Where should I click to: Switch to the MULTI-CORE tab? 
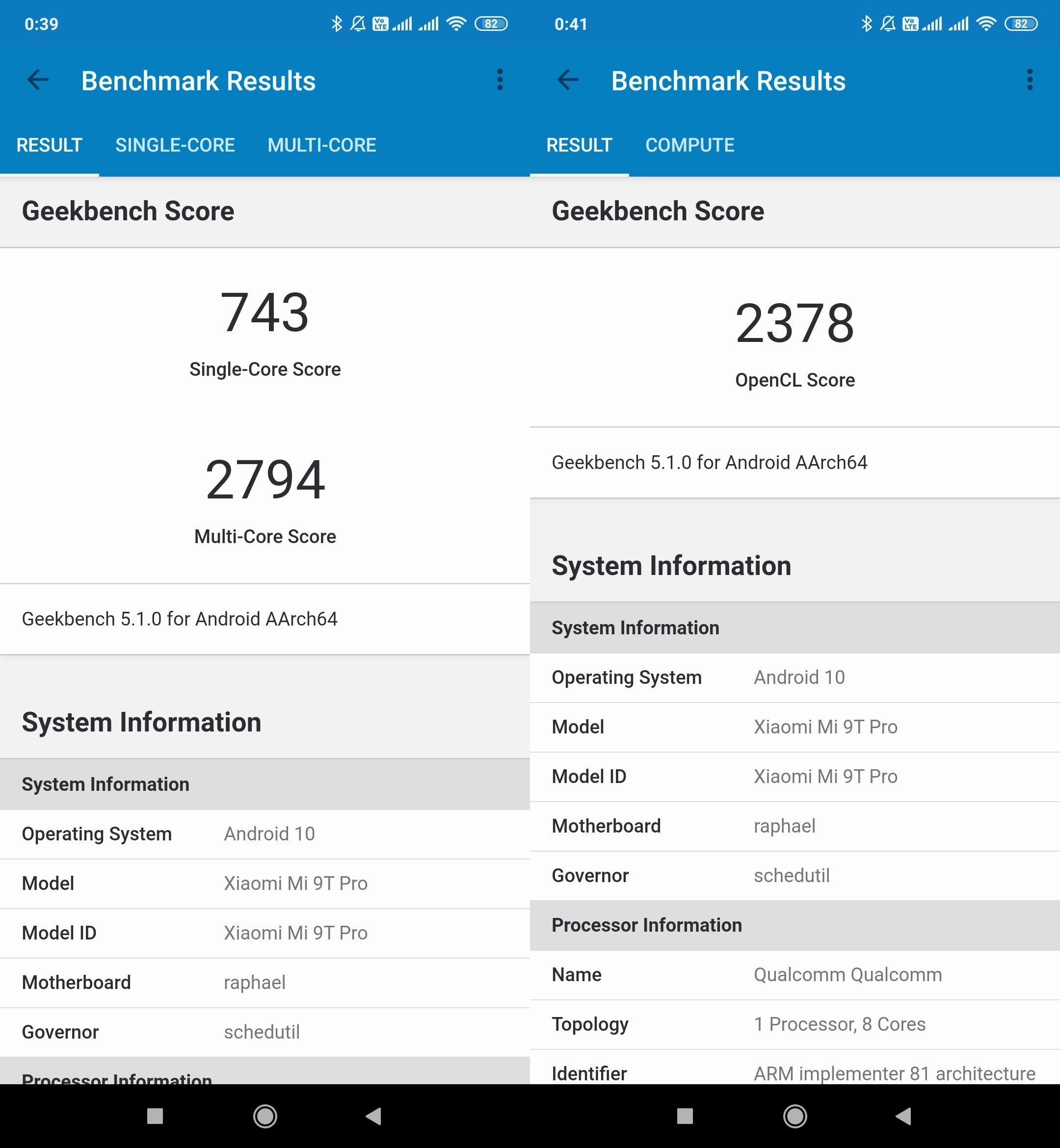pos(322,145)
